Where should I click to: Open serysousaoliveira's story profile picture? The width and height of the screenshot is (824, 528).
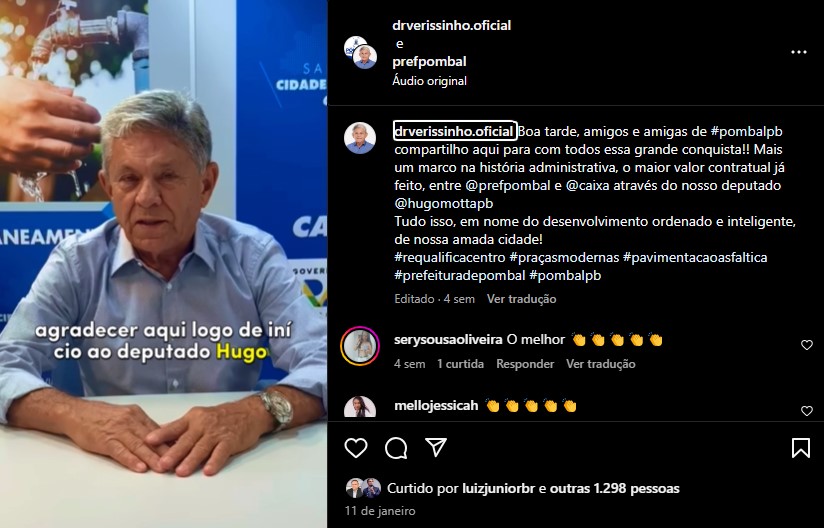point(360,346)
